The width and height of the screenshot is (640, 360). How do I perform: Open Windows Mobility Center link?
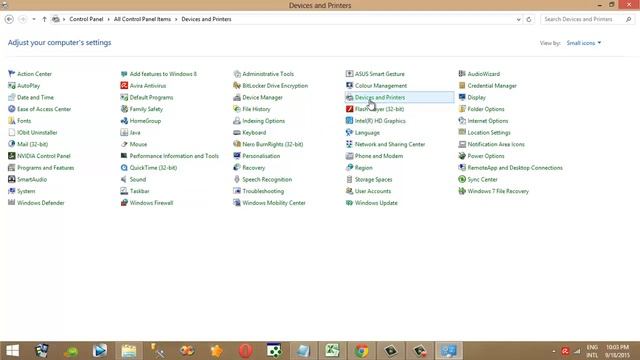pyautogui.click(x=274, y=203)
